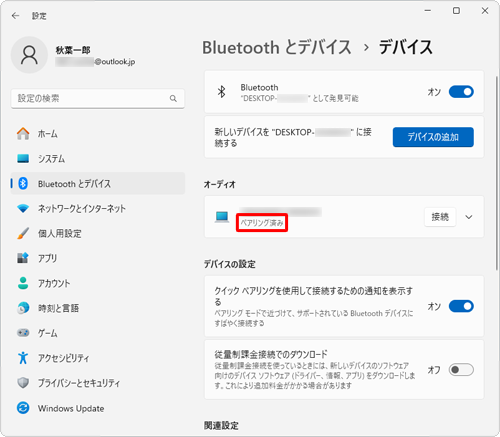The width and height of the screenshot is (500, 437).
Task: Click the として発見可能 discoverable text
Action: (x=335, y=98)
